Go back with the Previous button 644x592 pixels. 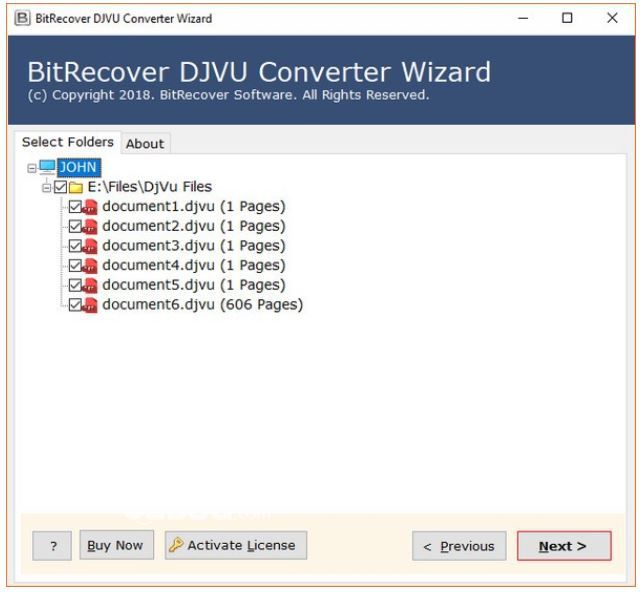click(459, 546)
